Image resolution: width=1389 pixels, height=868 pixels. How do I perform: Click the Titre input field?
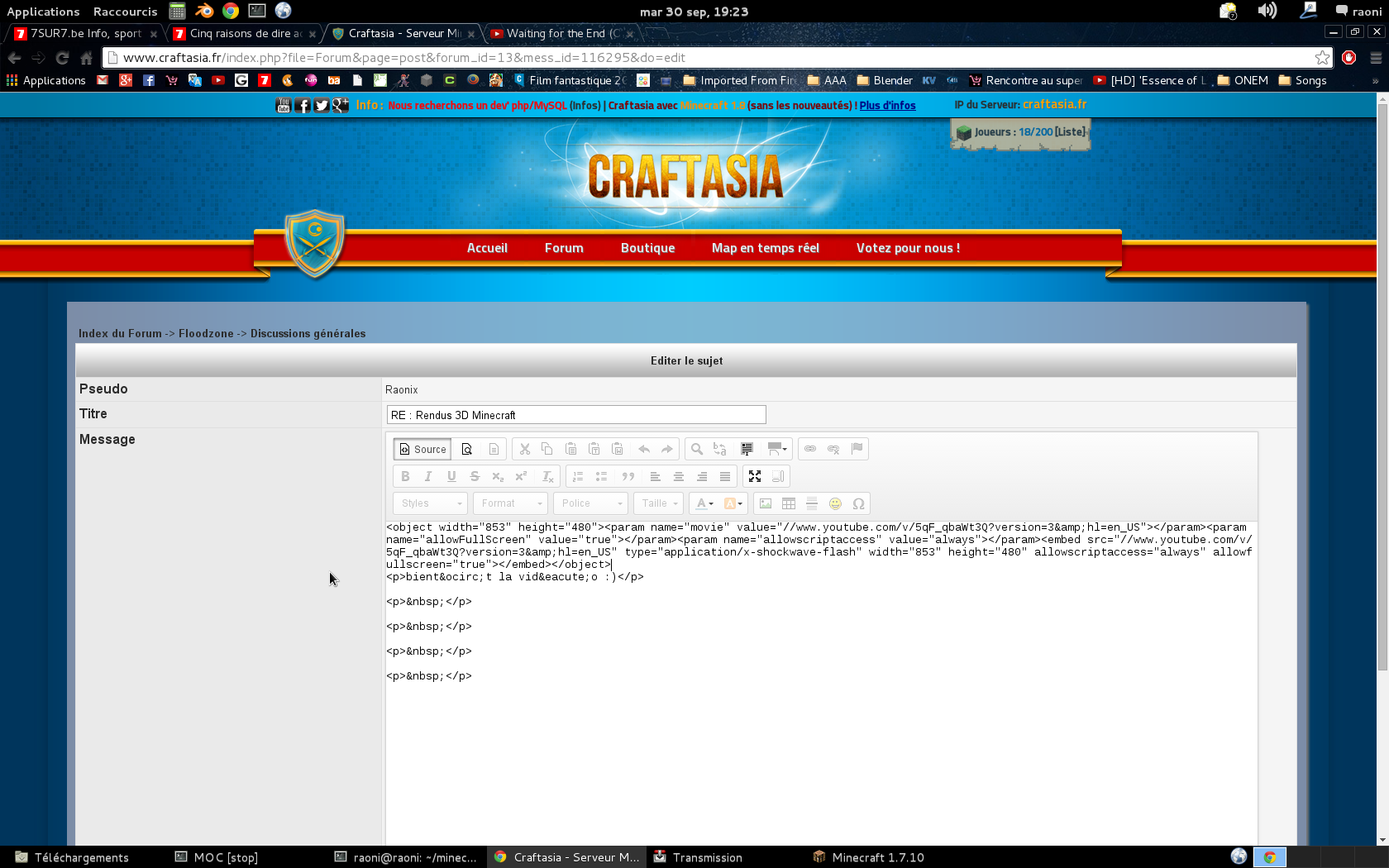pos(576,415)
